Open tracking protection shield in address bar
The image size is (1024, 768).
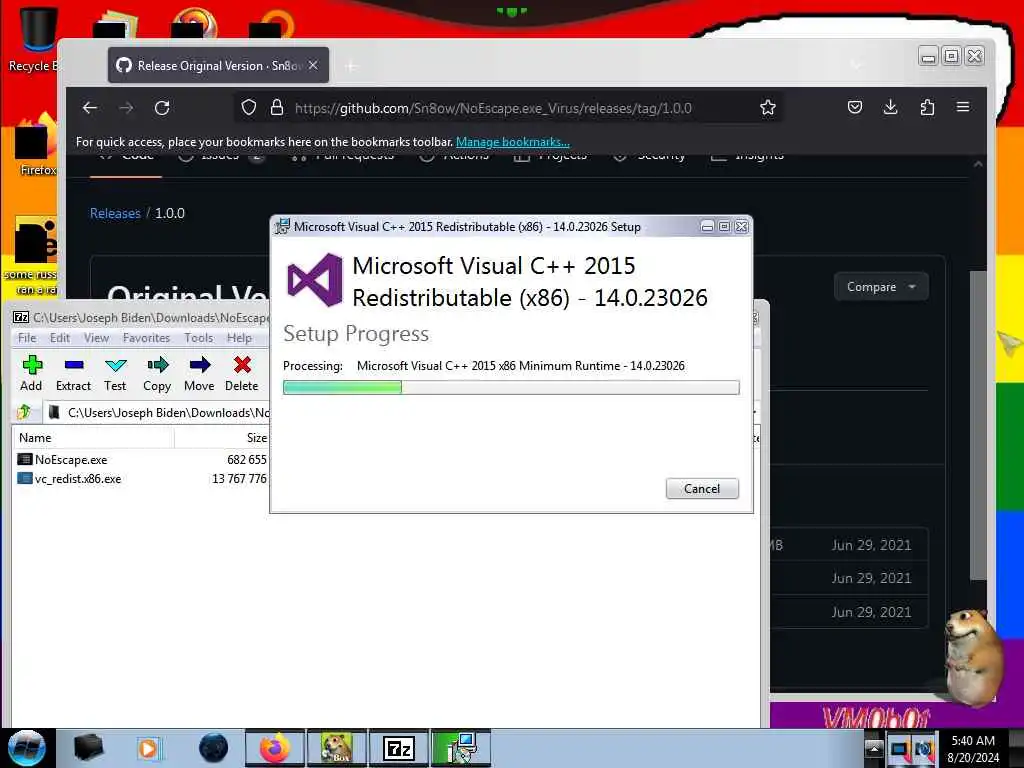pos(248,108)
